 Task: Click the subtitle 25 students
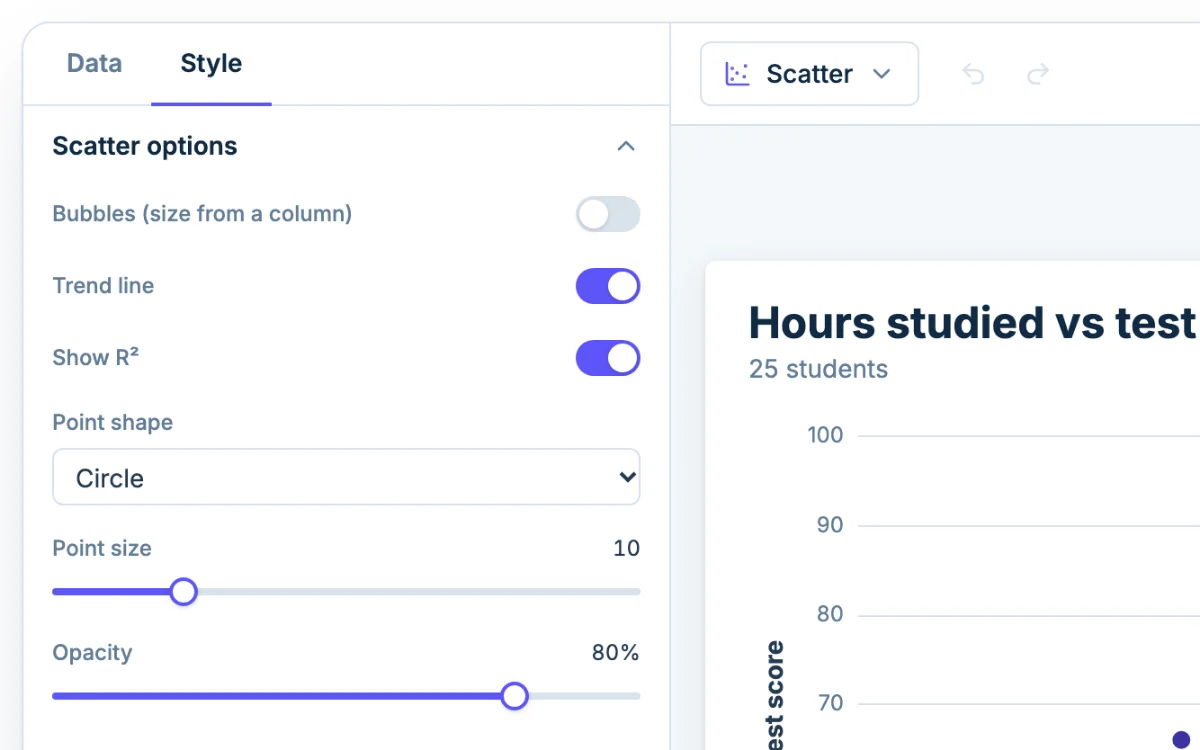tap(818, 369)
